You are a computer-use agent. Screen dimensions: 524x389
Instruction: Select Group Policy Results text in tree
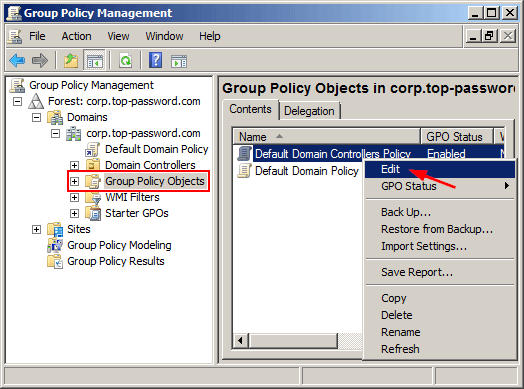click(x=116, y=261)
